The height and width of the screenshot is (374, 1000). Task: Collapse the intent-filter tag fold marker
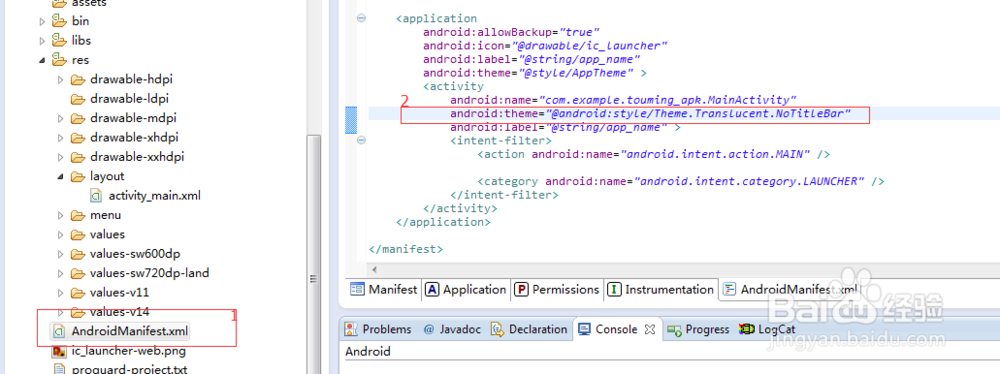coord(361,140)
